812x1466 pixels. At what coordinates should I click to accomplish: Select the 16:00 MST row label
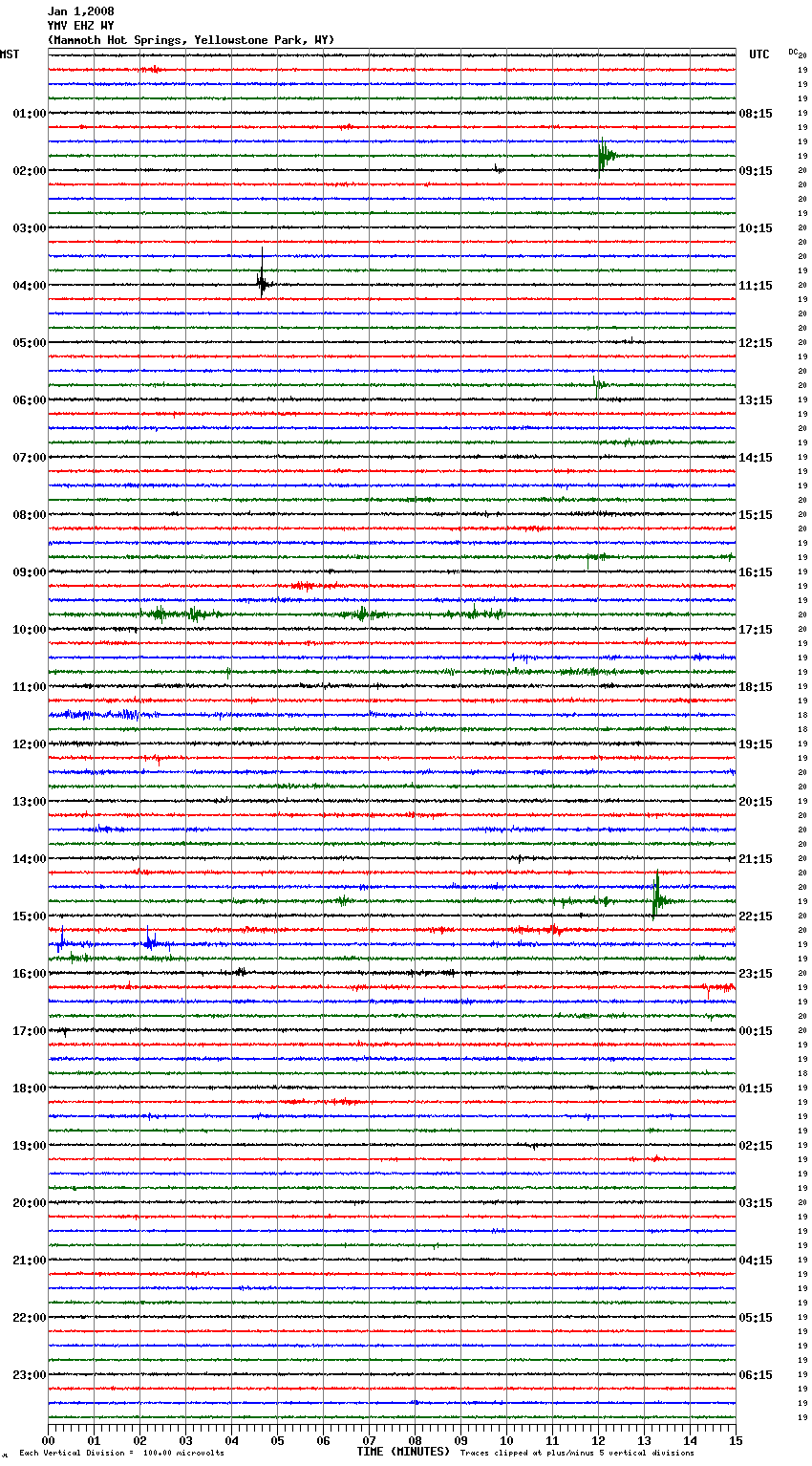(30, 974)
